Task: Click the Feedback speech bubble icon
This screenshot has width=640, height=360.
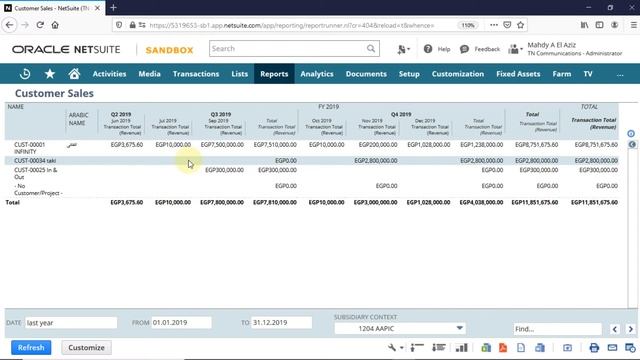Action: coord(464,49)
